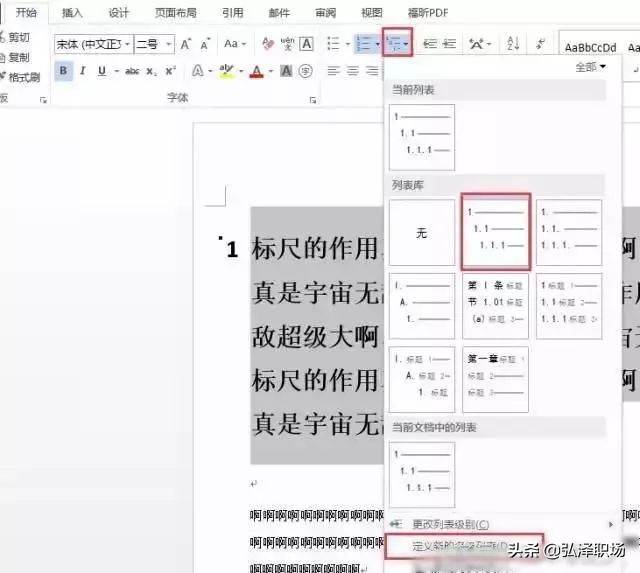Open the 引用 ribbon tab
The image size is (640, 573).
click(233, 13)
